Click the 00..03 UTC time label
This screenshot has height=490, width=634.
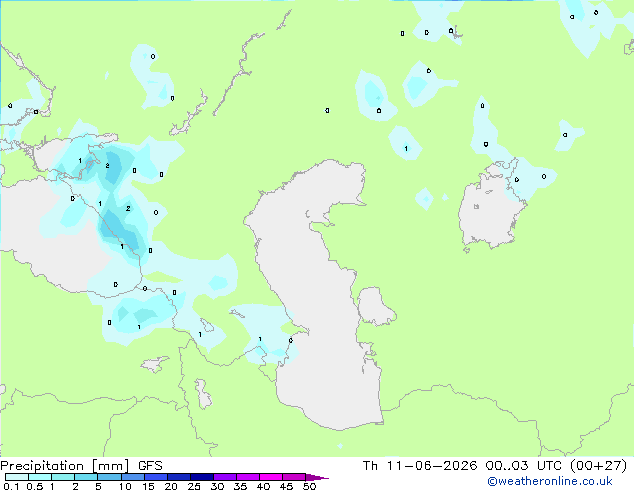pyautogui.click(x=524, y=466)
